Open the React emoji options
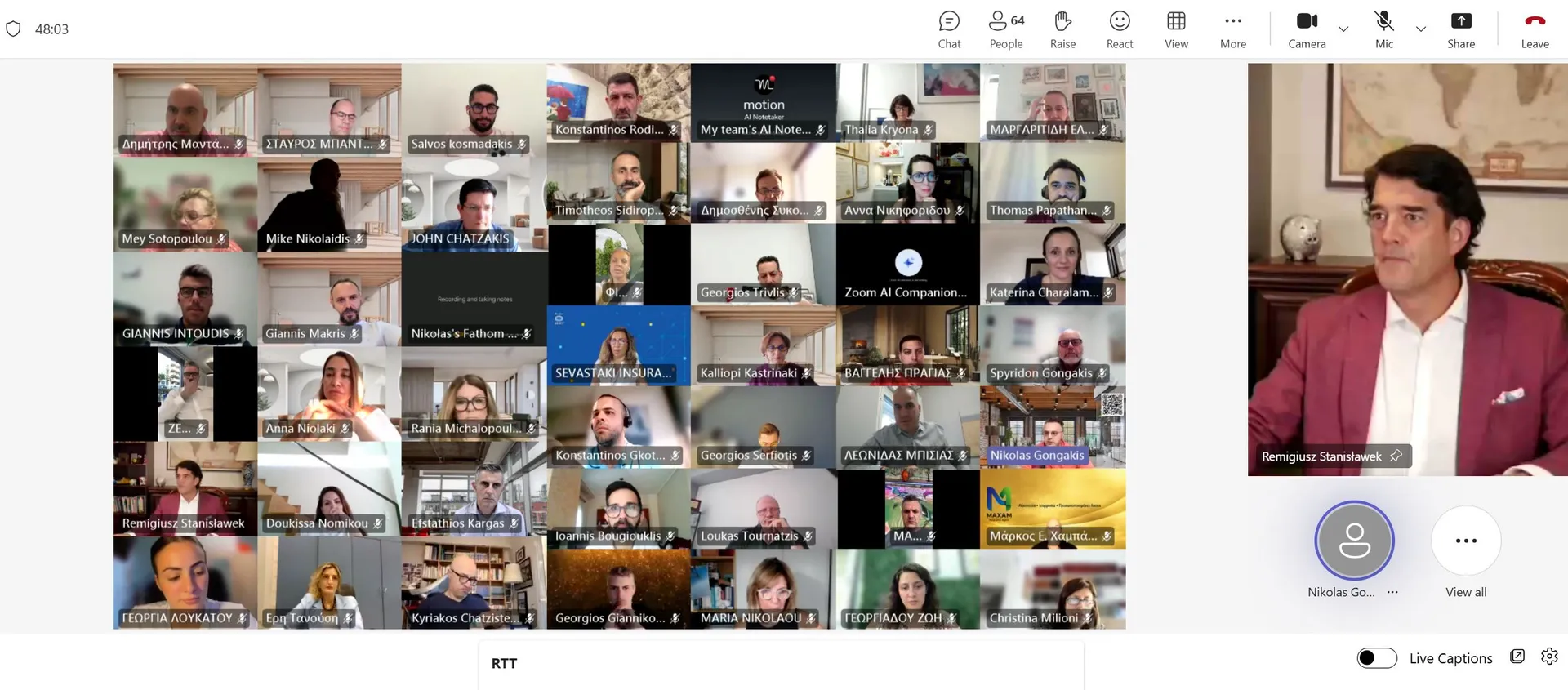Viewport: 1568px width, 690px height. tap(1120, 30)
